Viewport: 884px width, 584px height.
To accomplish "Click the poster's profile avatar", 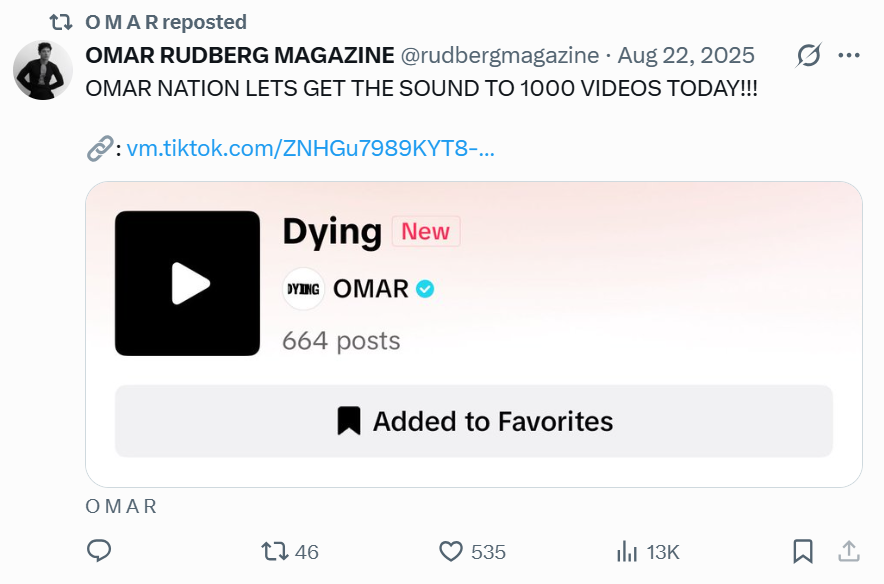I will [43, 71].
